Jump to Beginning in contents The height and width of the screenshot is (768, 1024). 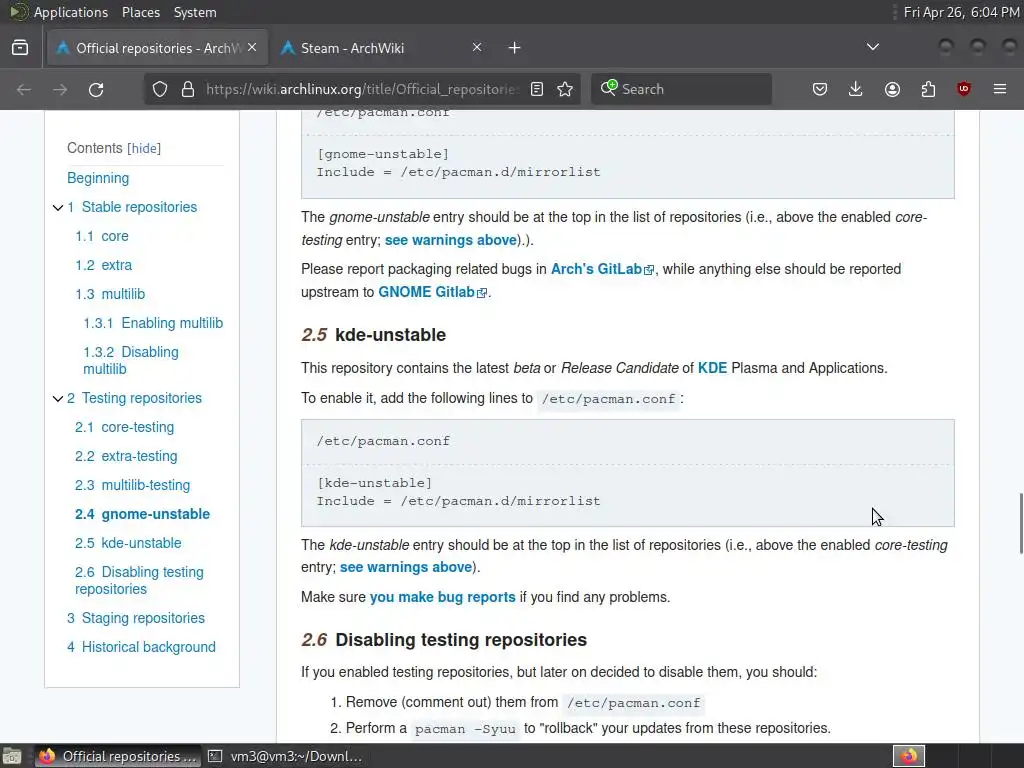[98, 178]
